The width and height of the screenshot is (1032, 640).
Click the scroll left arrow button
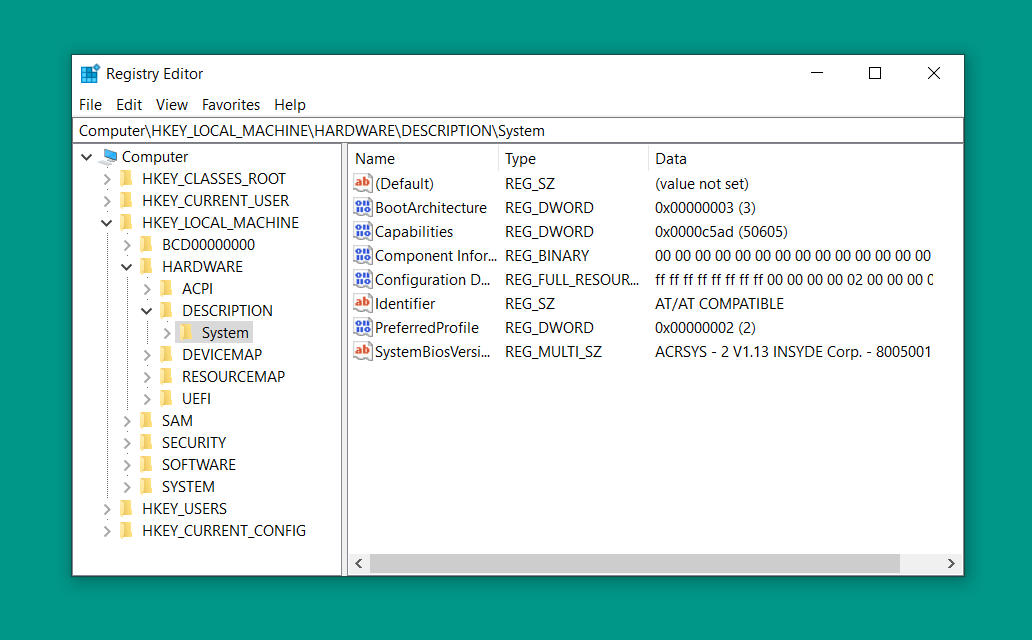pos(359,564)
